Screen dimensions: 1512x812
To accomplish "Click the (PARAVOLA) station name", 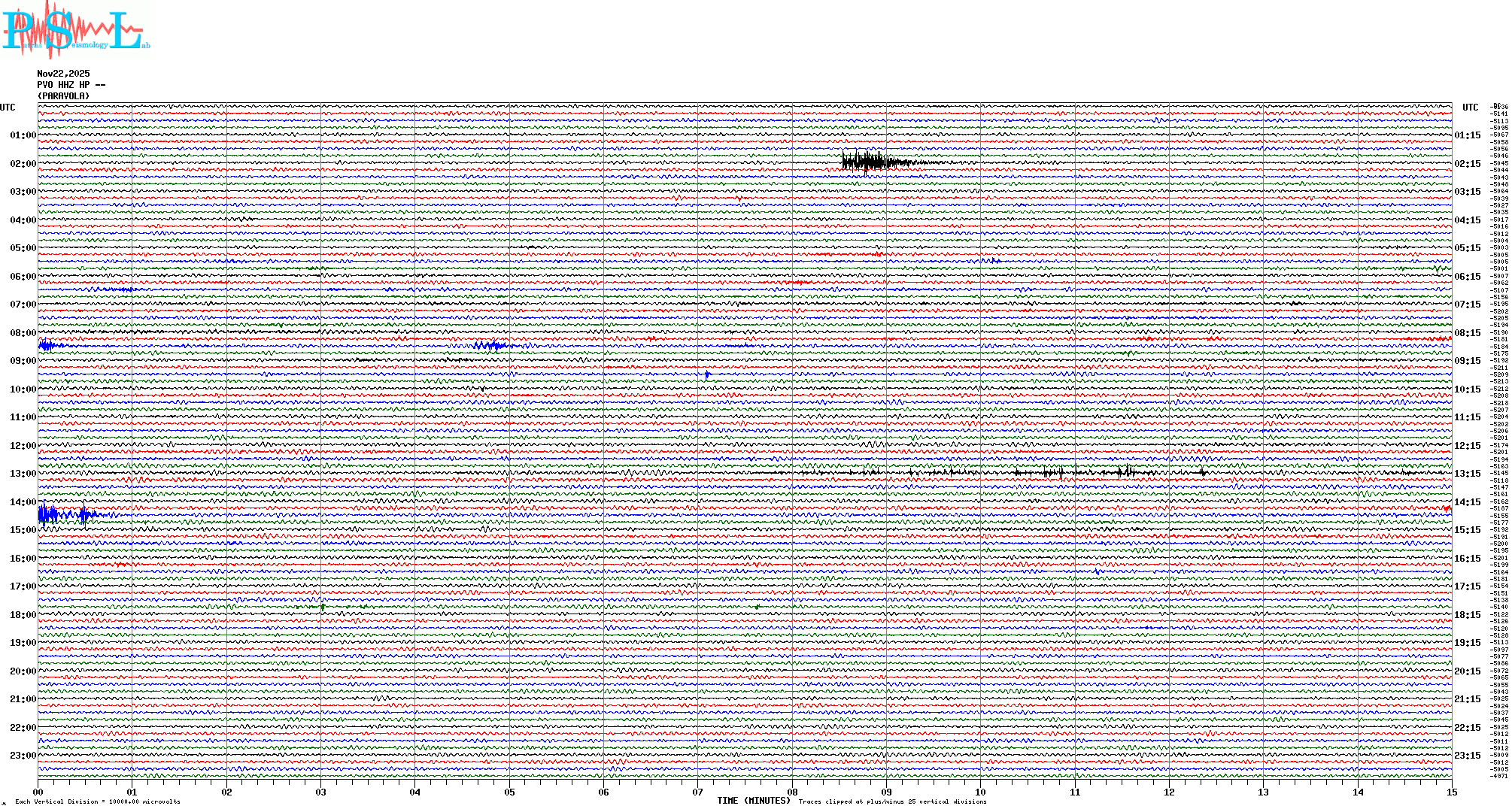I will click(x=63, y=96).
